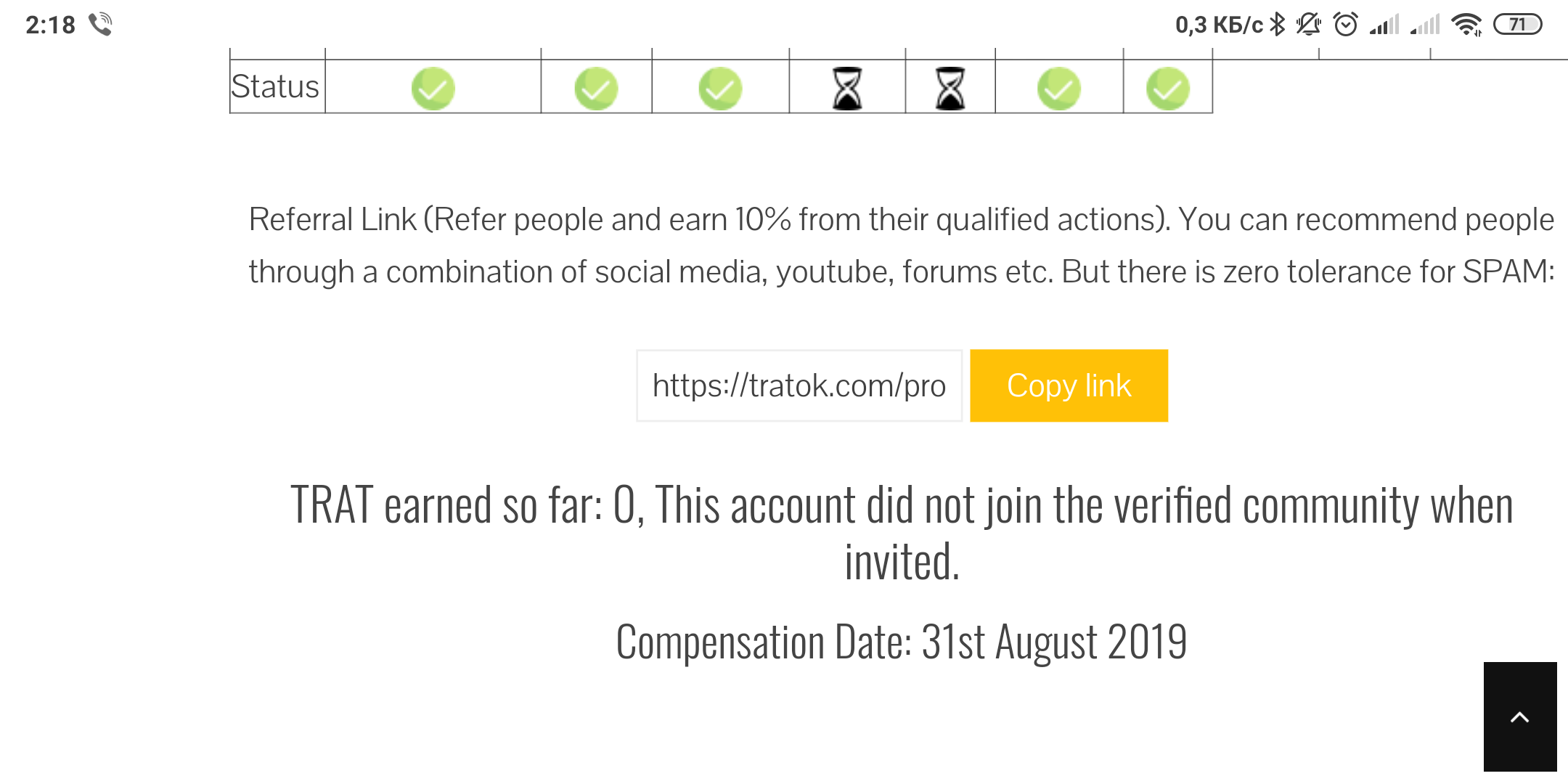Tap the alarm clock status icon
Viewport: 1568px width, 784px height.
[x=1346, y=25]
